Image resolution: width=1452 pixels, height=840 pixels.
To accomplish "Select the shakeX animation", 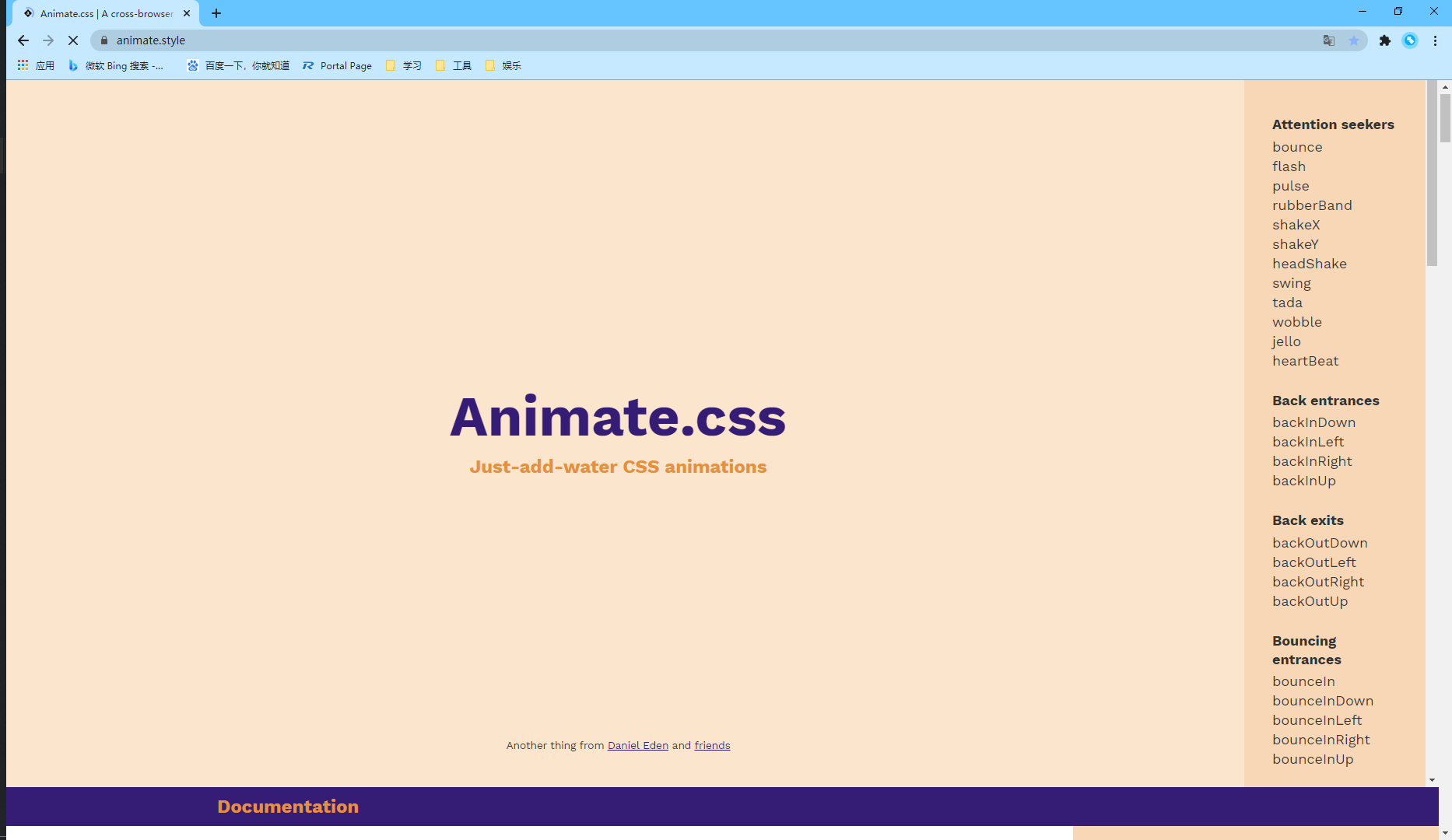I will 1296,225.
